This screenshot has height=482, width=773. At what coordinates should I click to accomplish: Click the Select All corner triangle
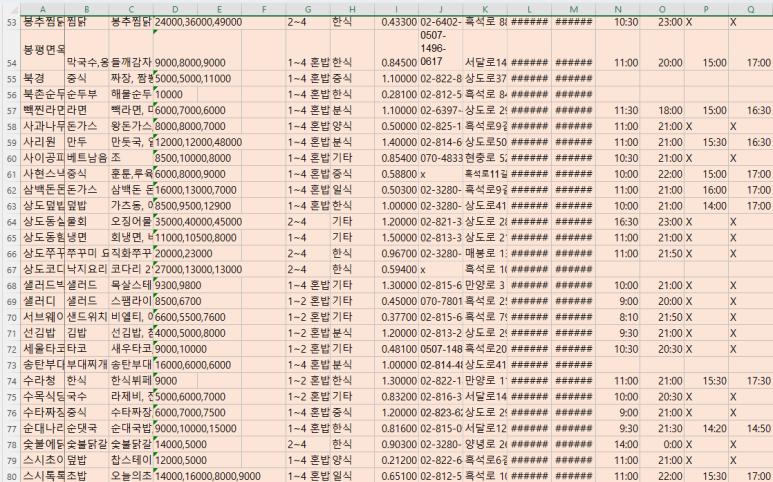(10, 9)
